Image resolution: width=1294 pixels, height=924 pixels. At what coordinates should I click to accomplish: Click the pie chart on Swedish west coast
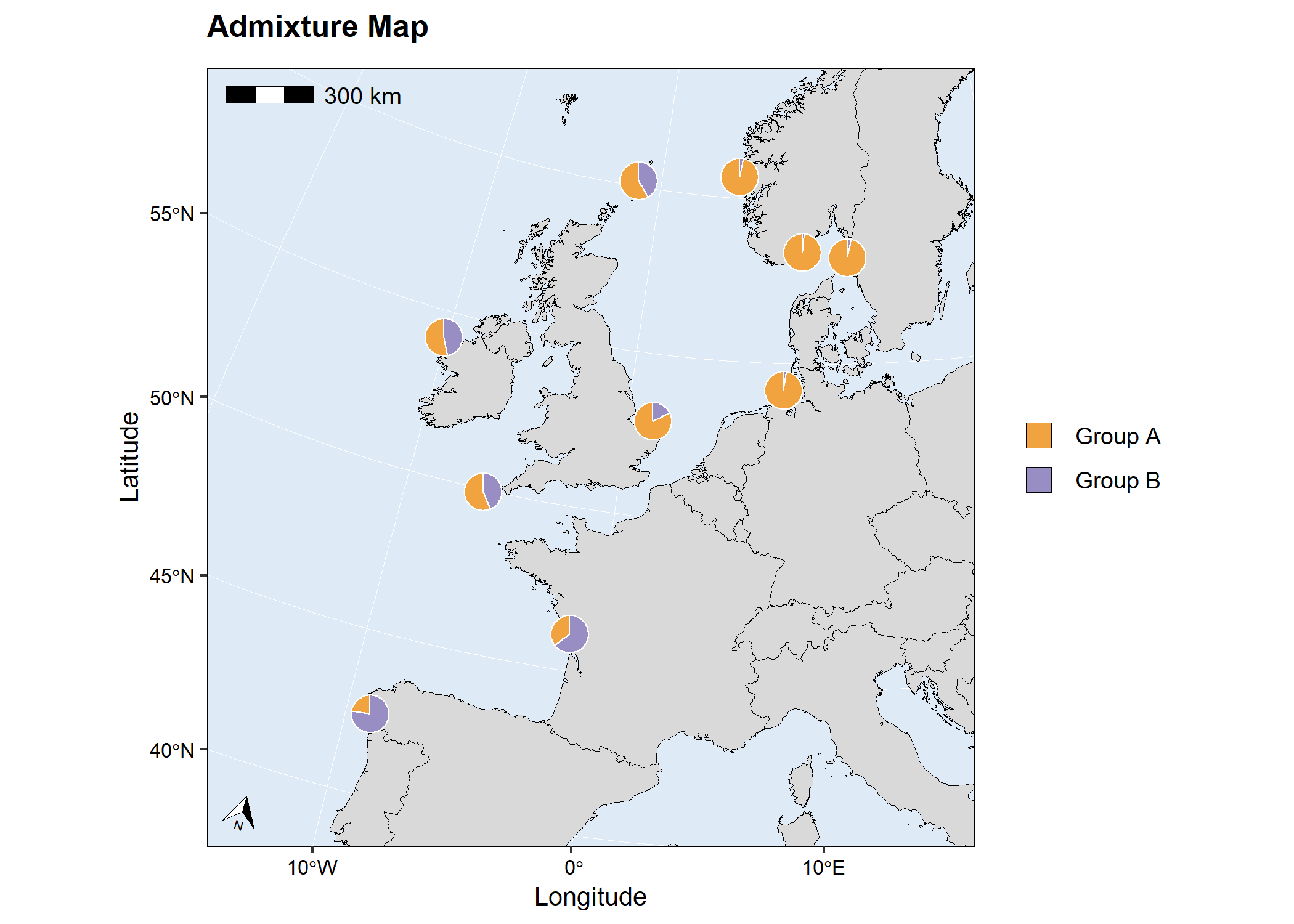[847, 257]
